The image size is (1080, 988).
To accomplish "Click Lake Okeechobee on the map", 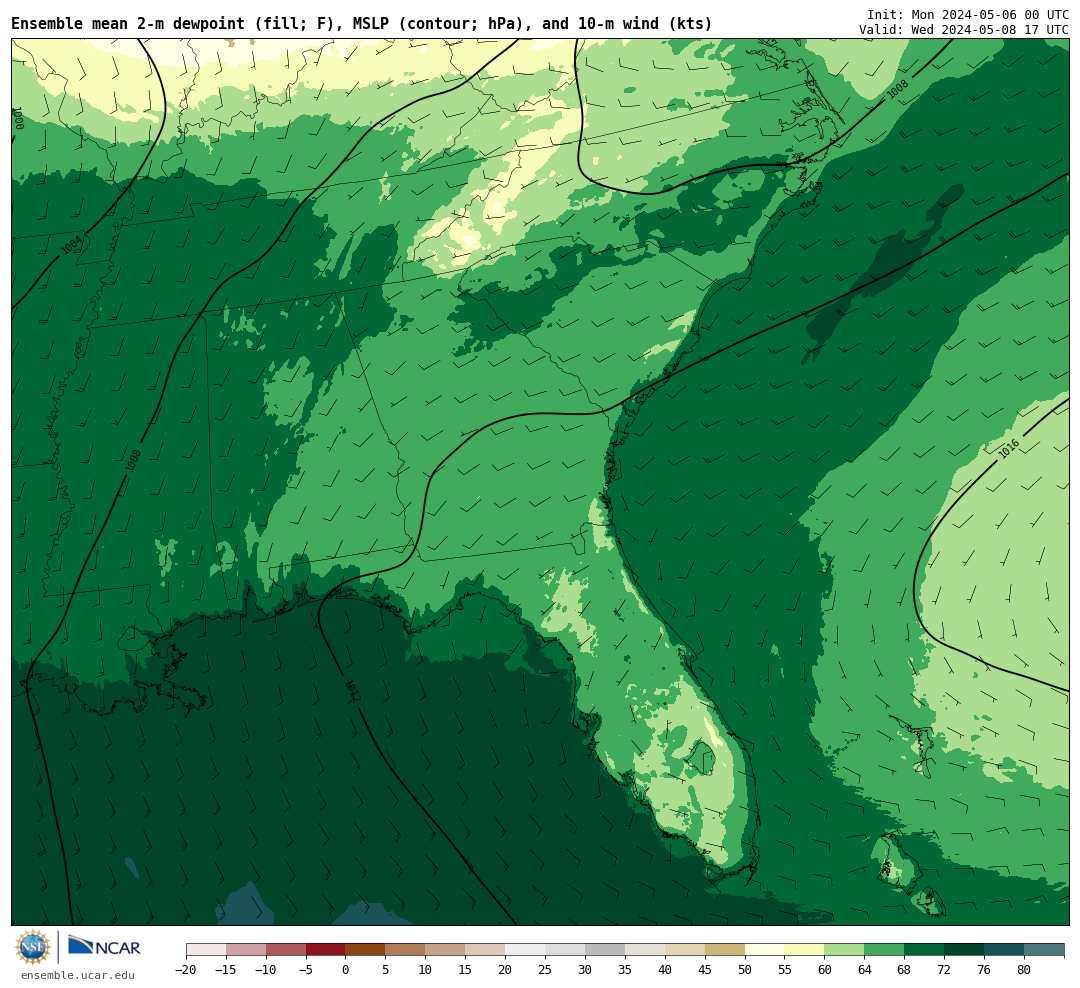I will [x=703, y=758].
